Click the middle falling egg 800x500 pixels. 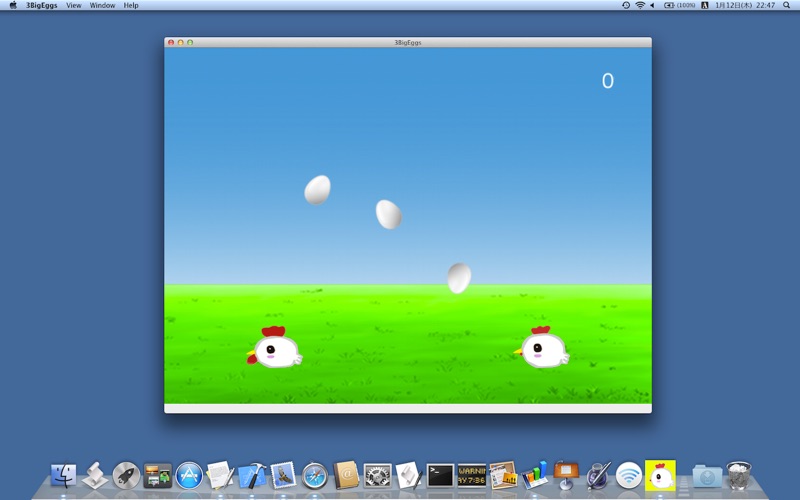[388, 214]
